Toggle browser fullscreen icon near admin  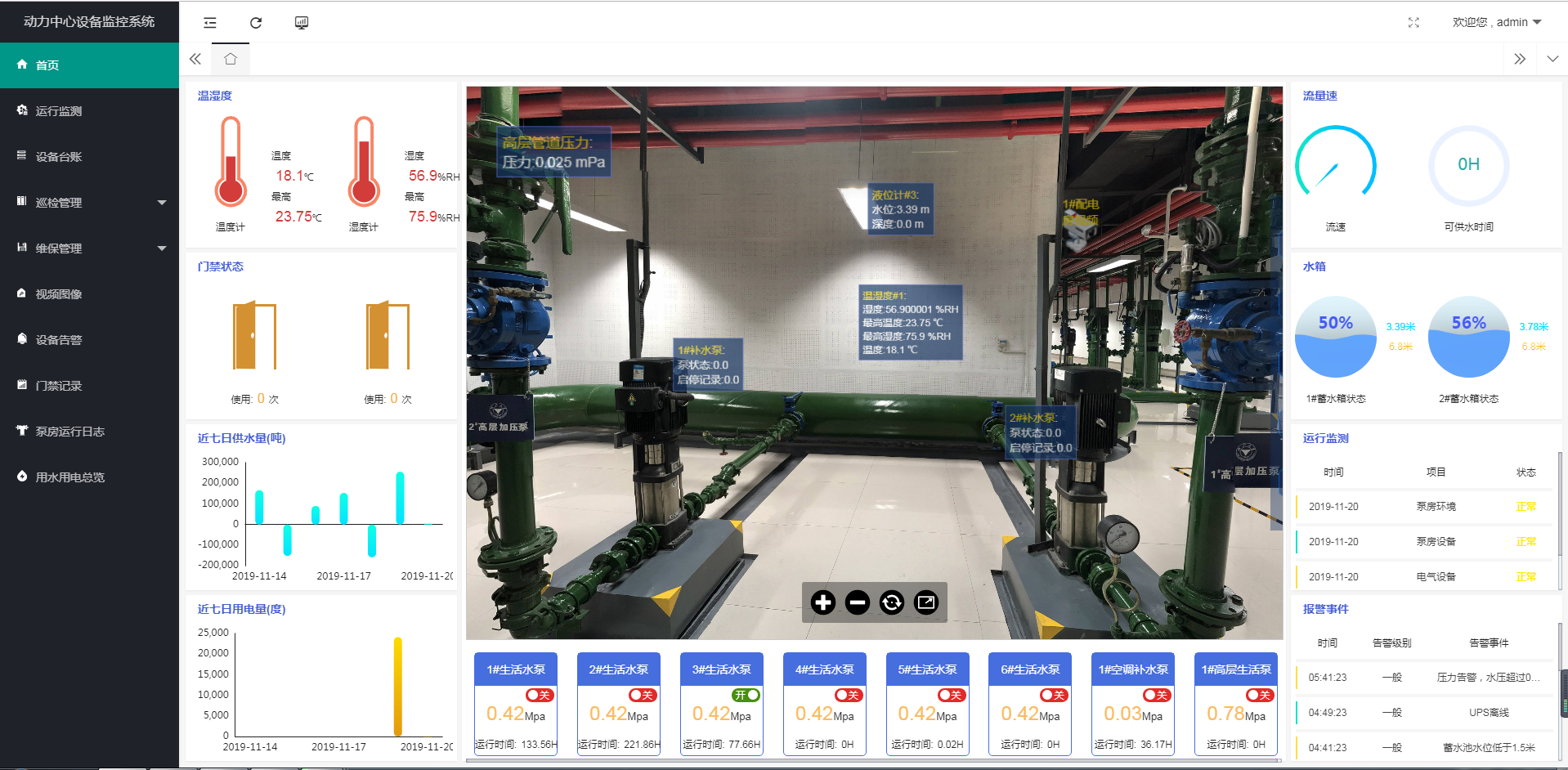(x=1413, y=23)
